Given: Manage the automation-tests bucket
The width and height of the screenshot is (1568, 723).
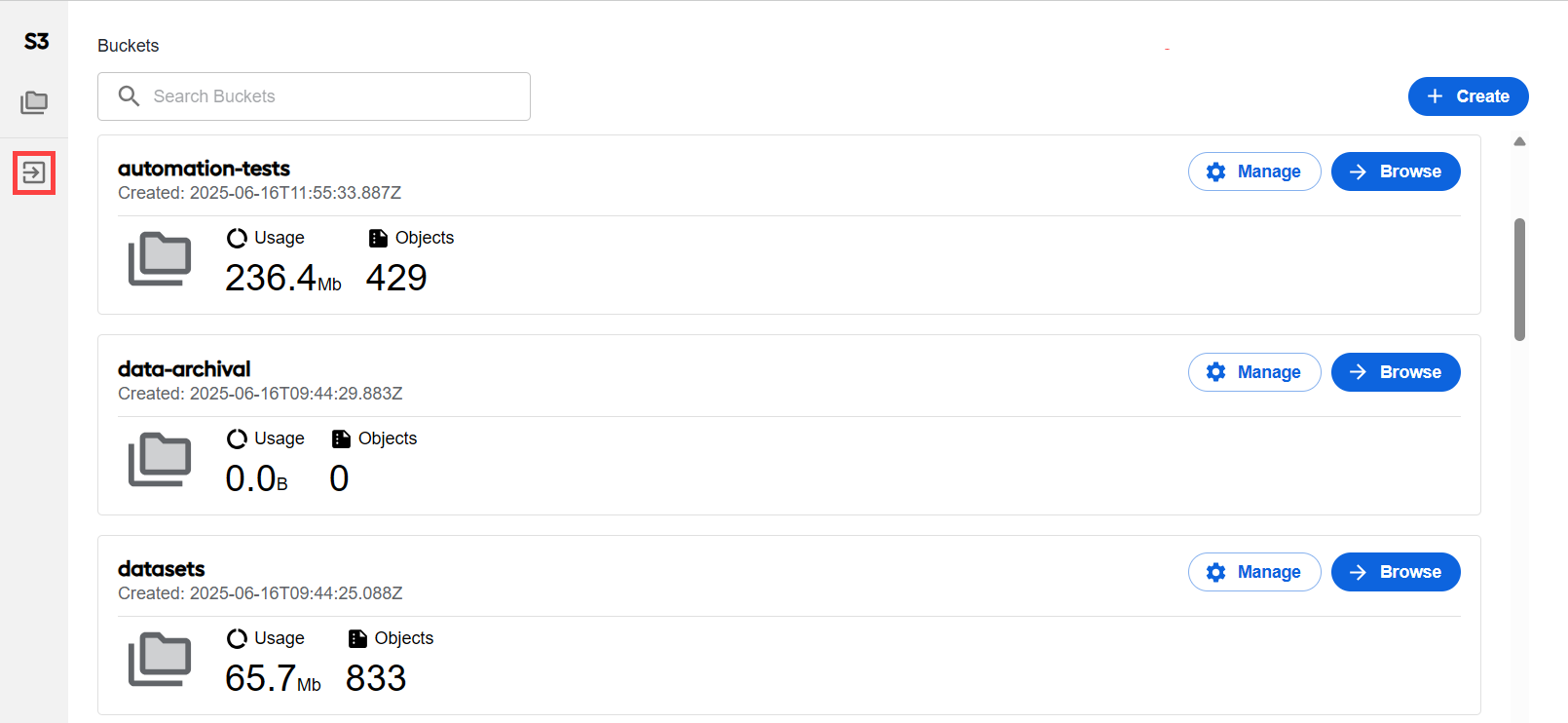Looking at the screenshot, I should point(1254,171).
